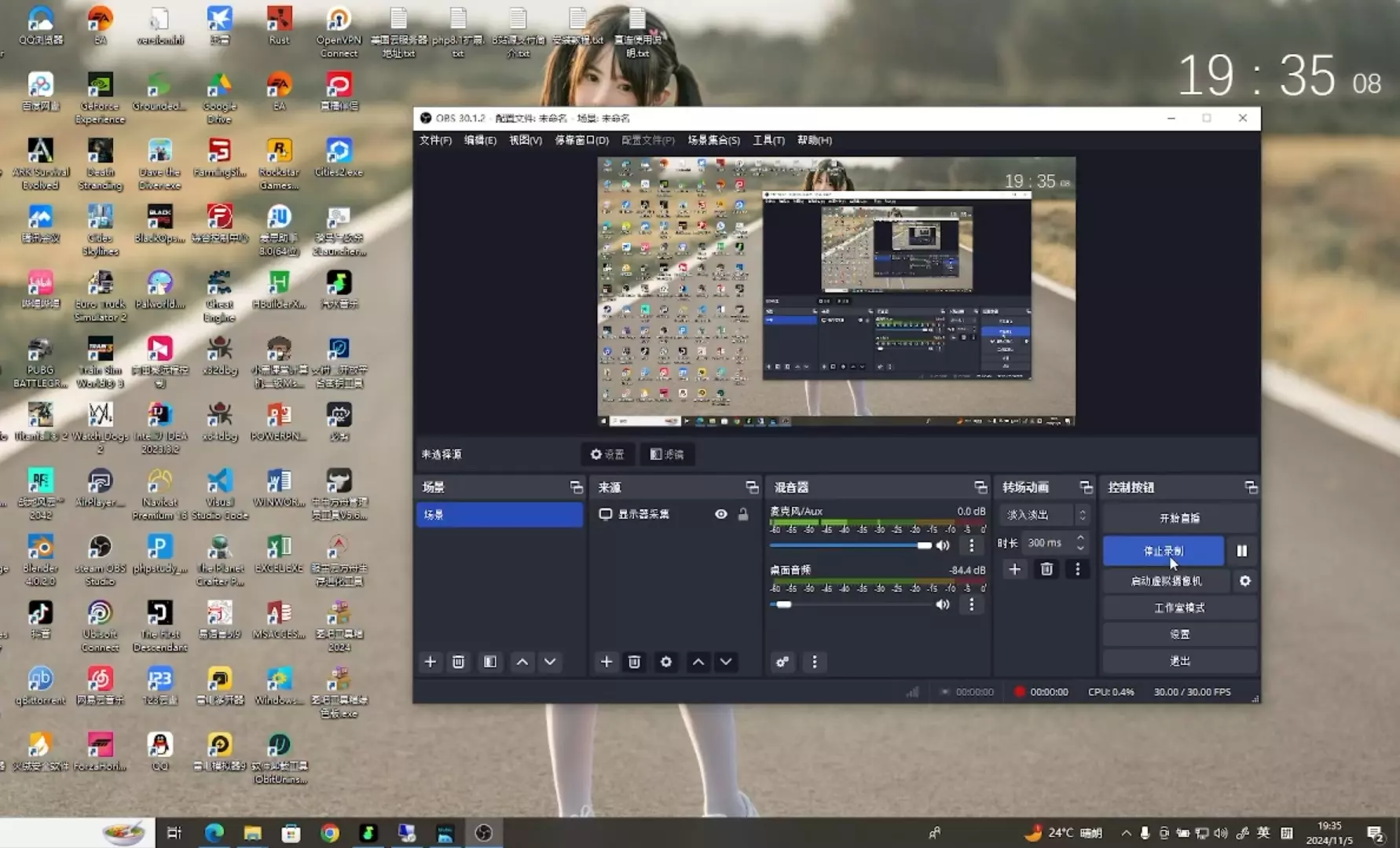Click the 工作室模式 button
1400x848 pixels.
tap(1178, 608)
